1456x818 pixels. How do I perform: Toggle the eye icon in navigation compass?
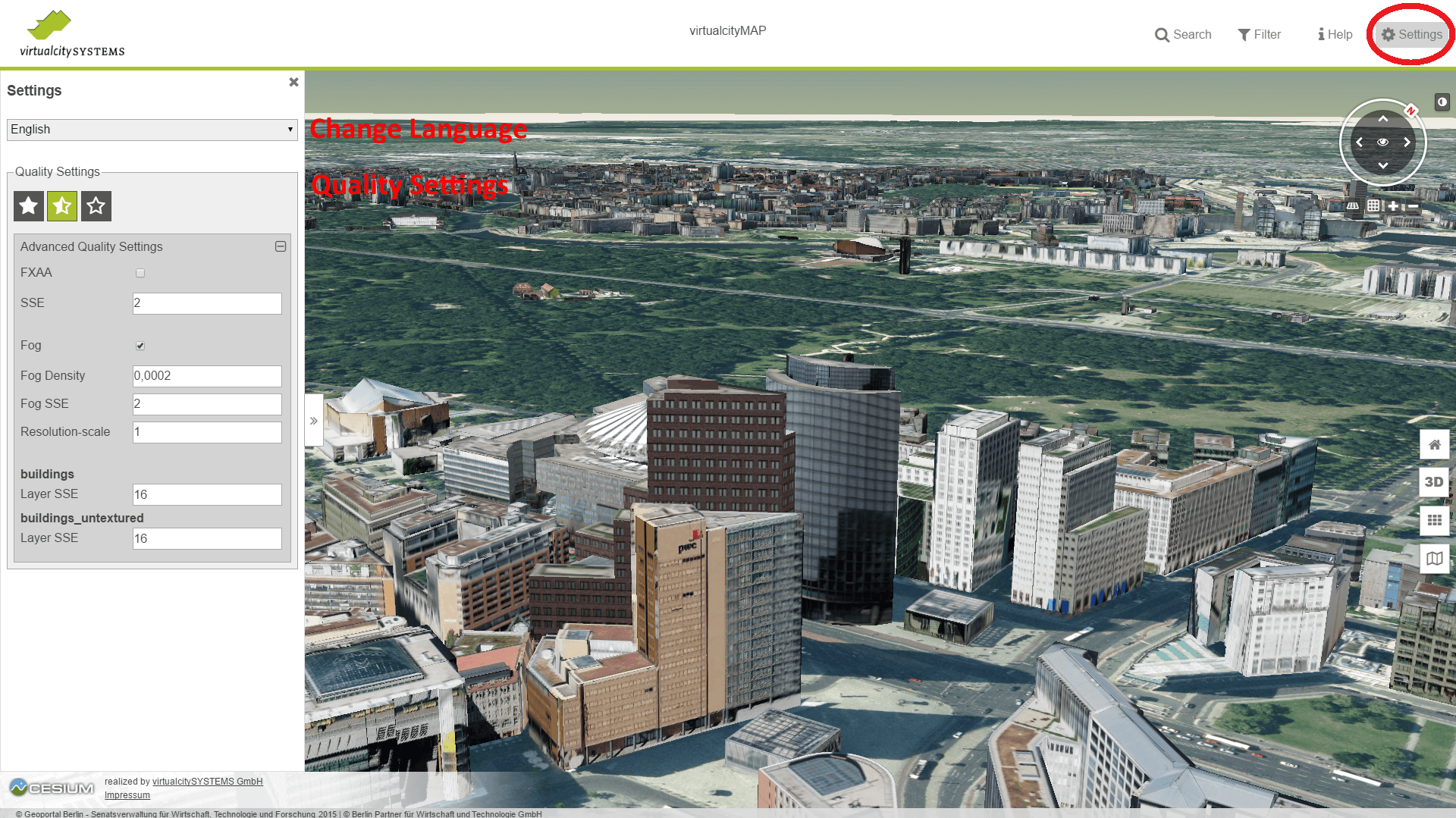click(1382, 143)
